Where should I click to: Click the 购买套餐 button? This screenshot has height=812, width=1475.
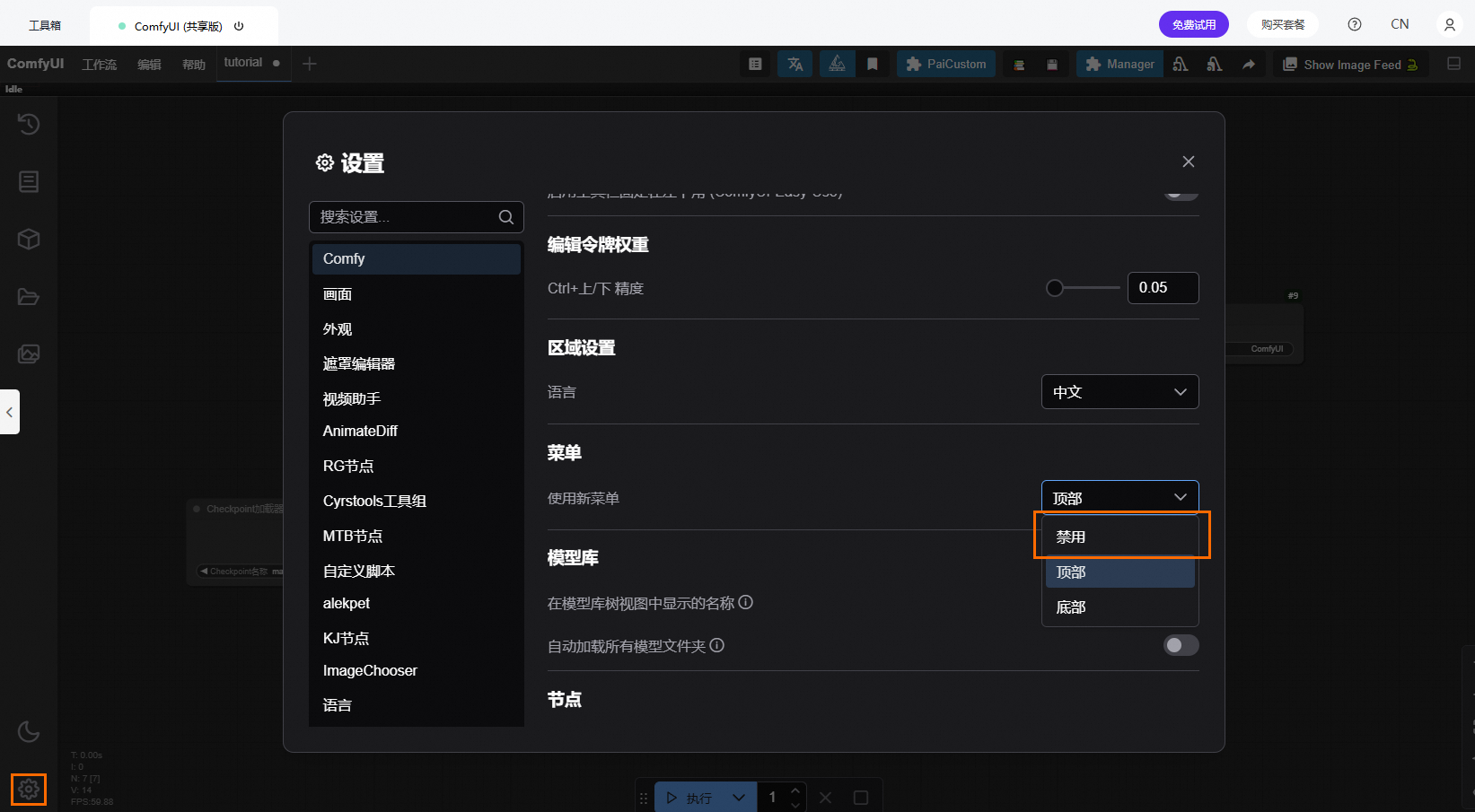coord(1283,24)
